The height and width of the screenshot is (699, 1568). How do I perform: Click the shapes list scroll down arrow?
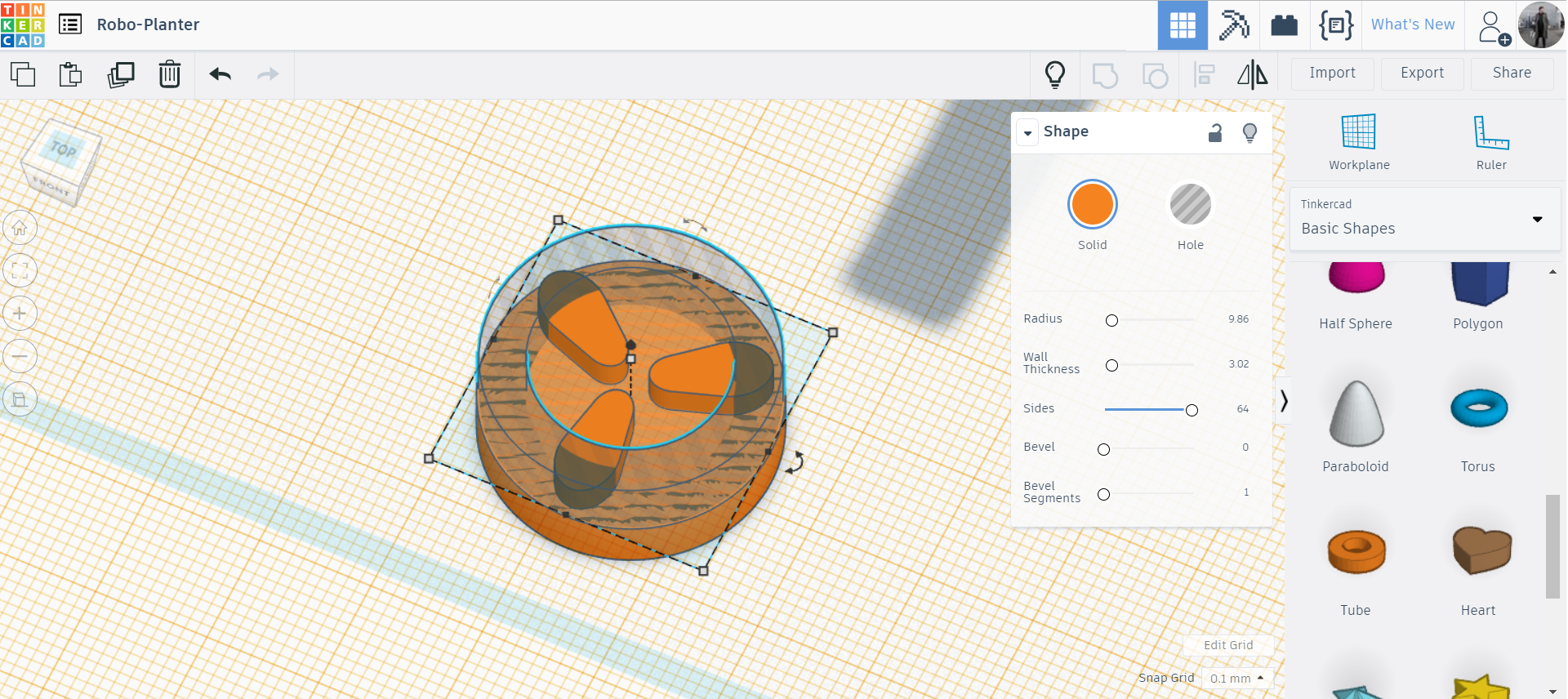(1552, 691)
